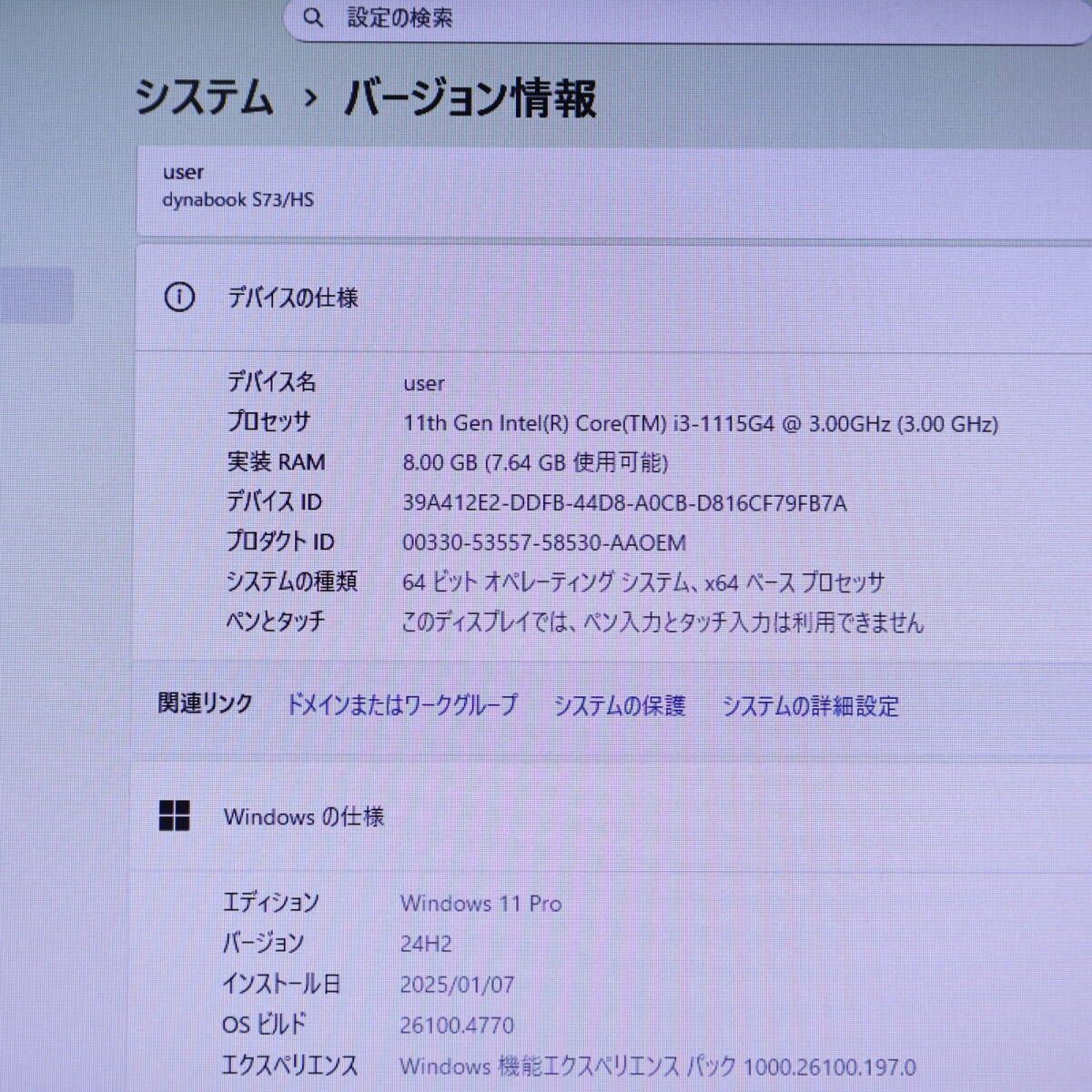Click the Windows logo icon
1092x1092 pixels.
(175, 815)
